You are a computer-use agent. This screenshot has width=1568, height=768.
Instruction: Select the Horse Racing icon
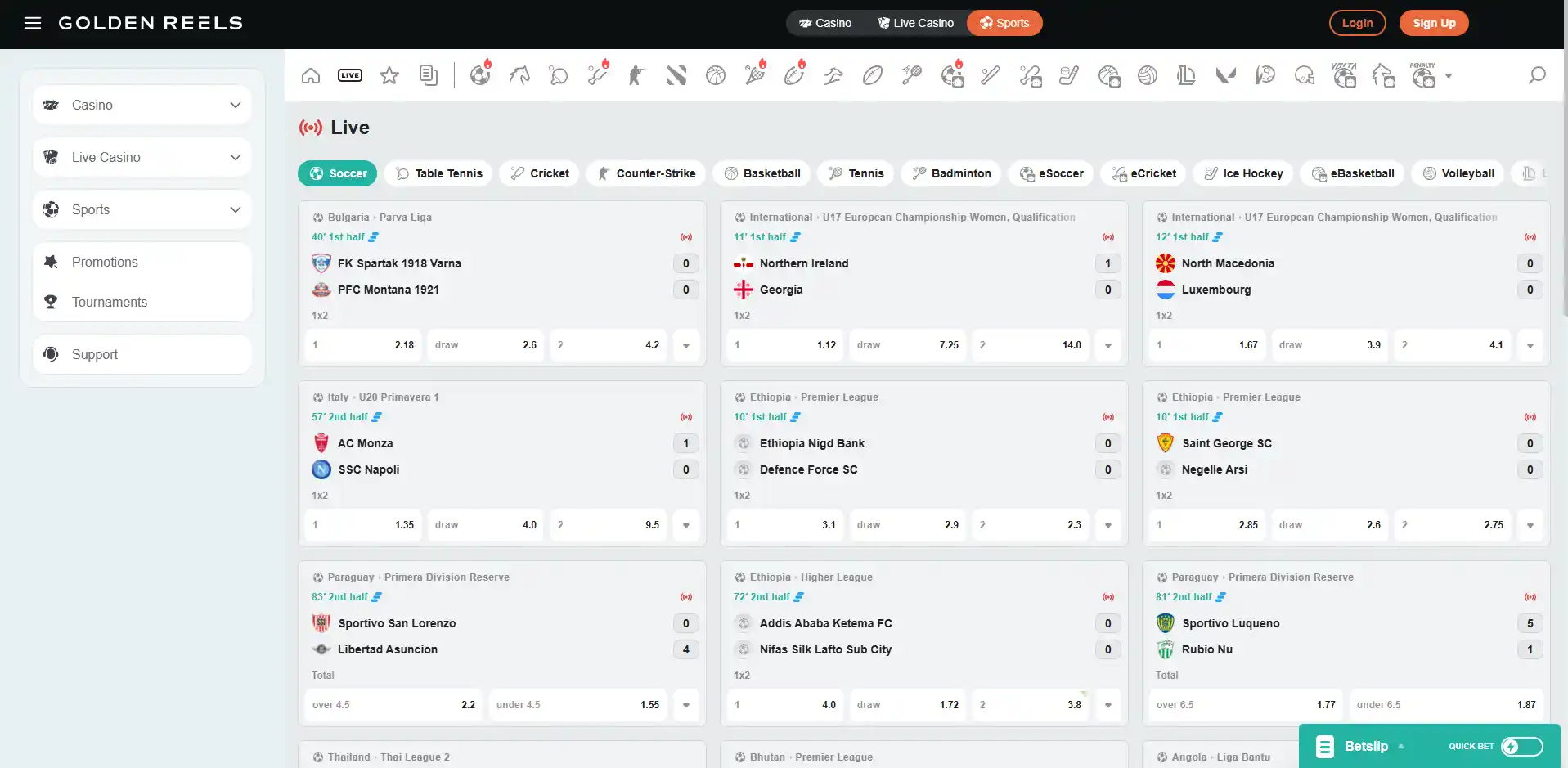pos(519,76)
